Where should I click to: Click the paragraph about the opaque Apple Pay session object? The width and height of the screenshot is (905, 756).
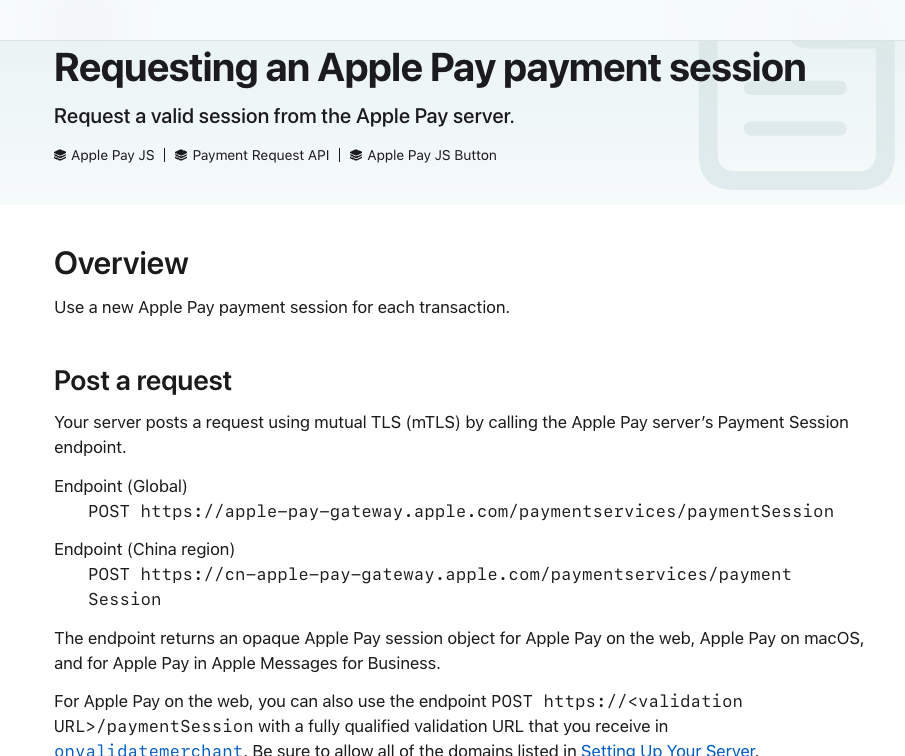coord(459,650)
